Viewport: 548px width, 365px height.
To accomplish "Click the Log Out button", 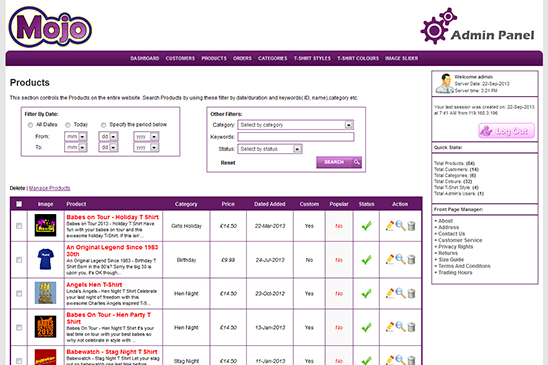I will point(506,131).
